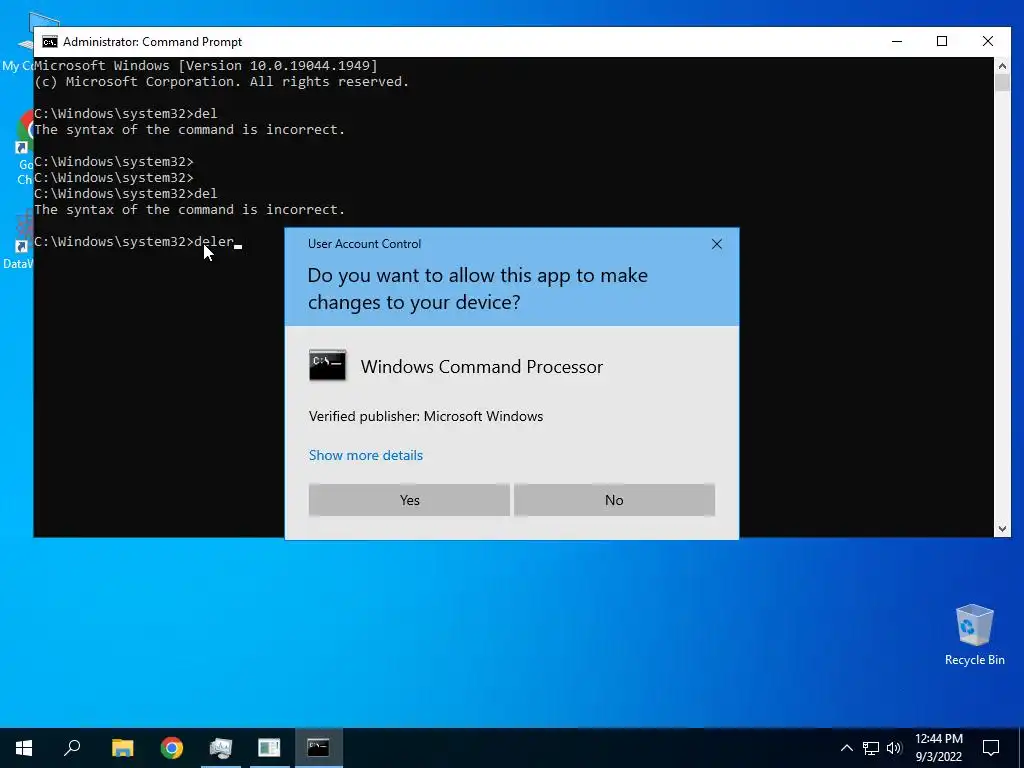
Task: Minimize the Command Prompt window
Action: (897, 41)
